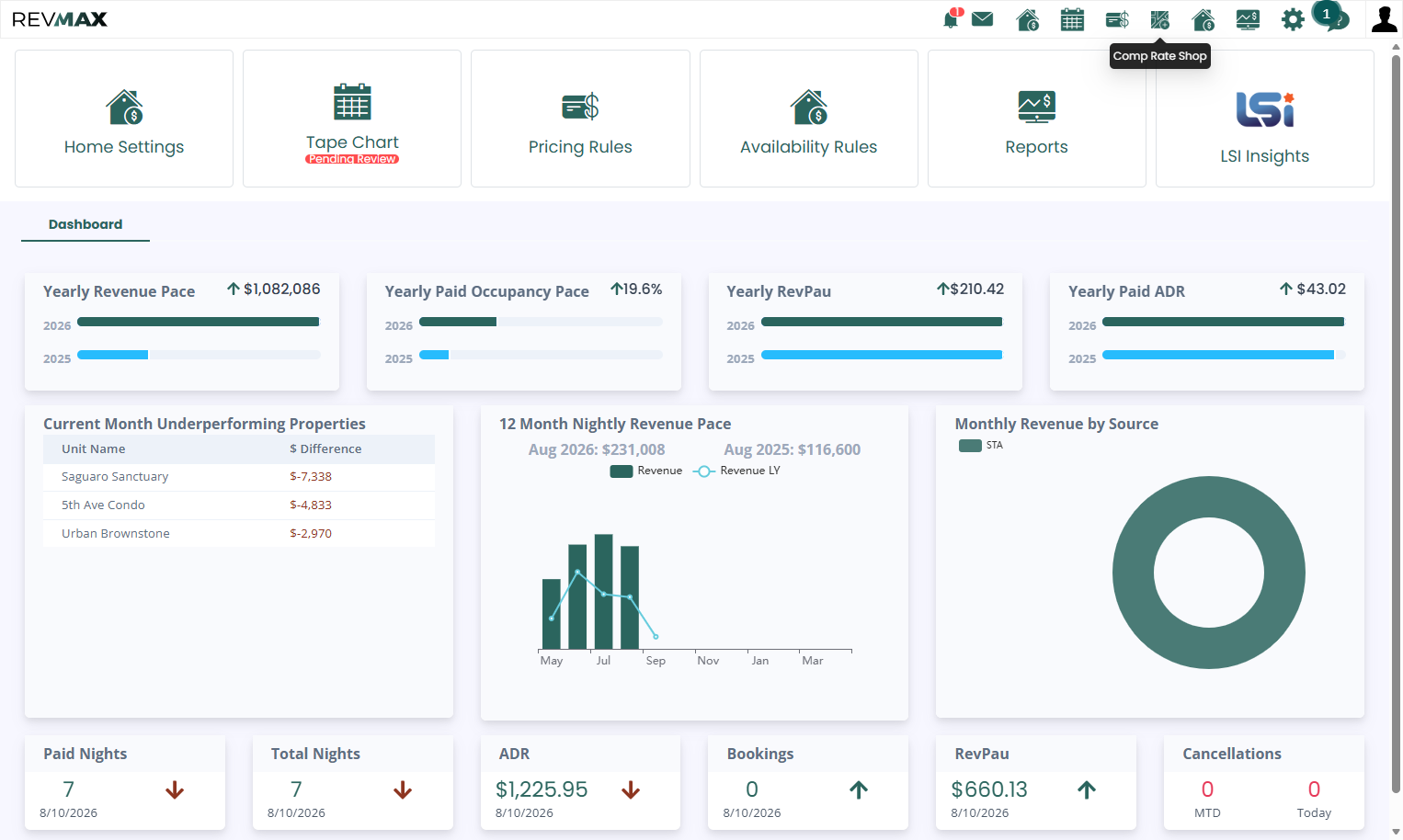The image size is (1403, 840).
Task: Open the Pricing Rules card
Action: [x=580, y=119]
